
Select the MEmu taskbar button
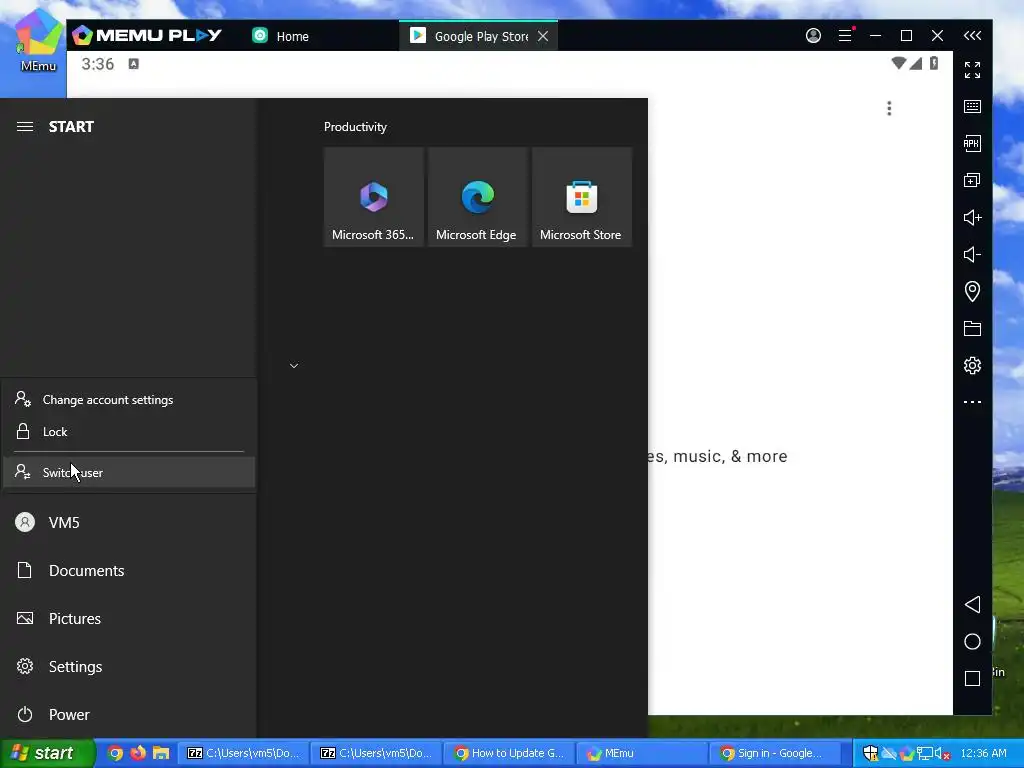[641, 753]
